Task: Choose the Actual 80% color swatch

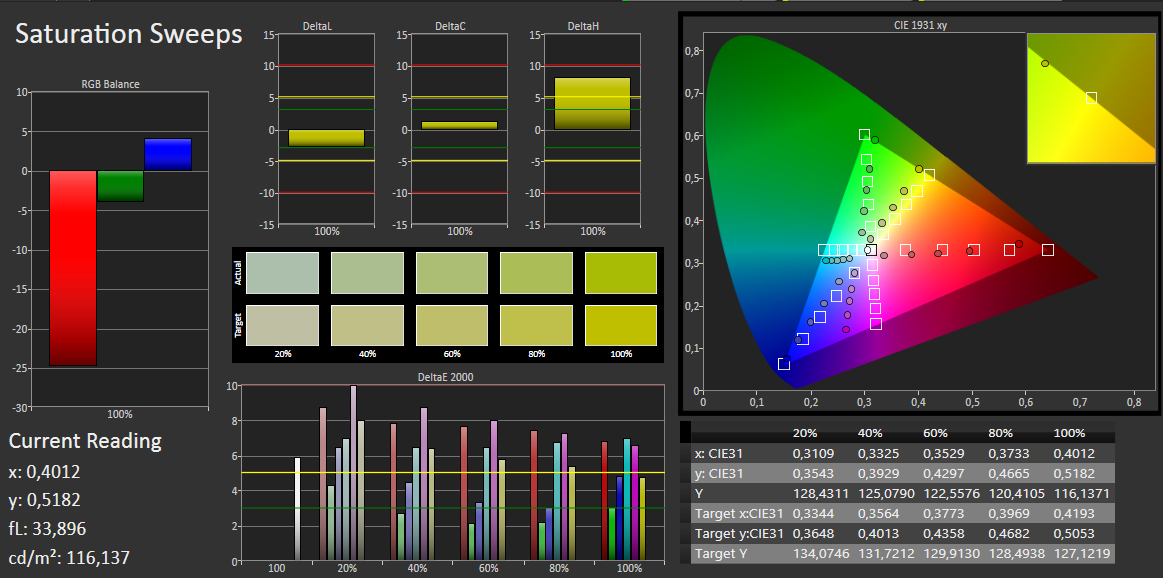Action: [x=536, y=273]
